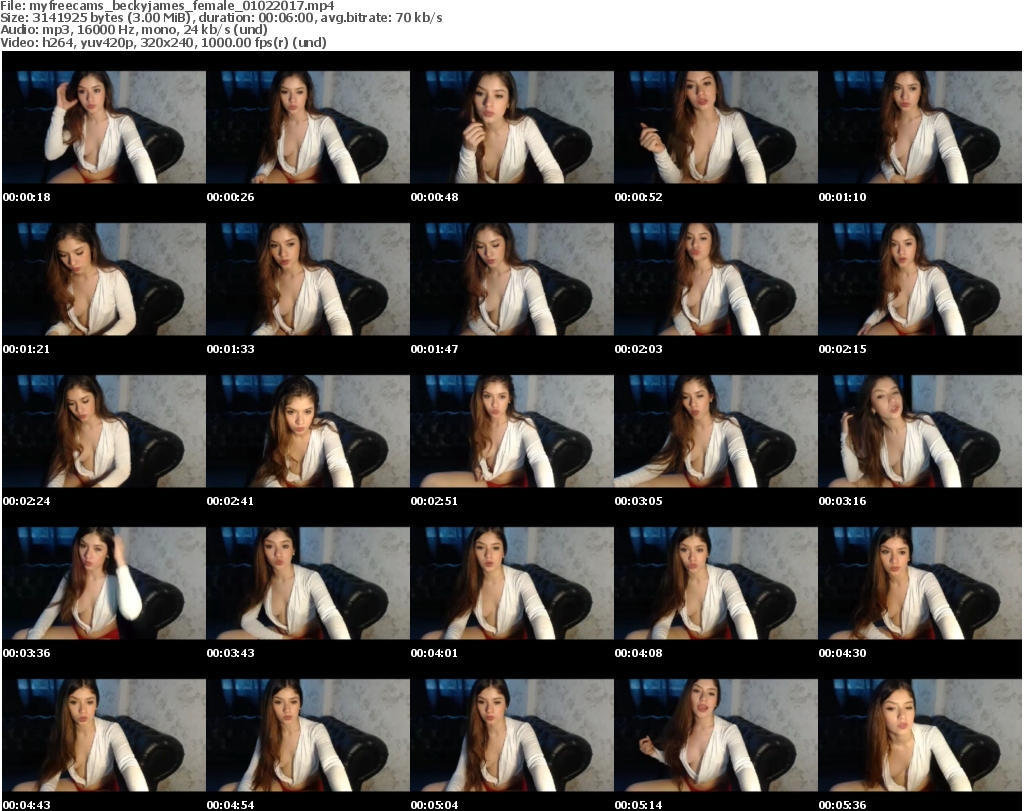
Task: Click the timestamp text '00:00:26'
Action: tap(231, 197)
